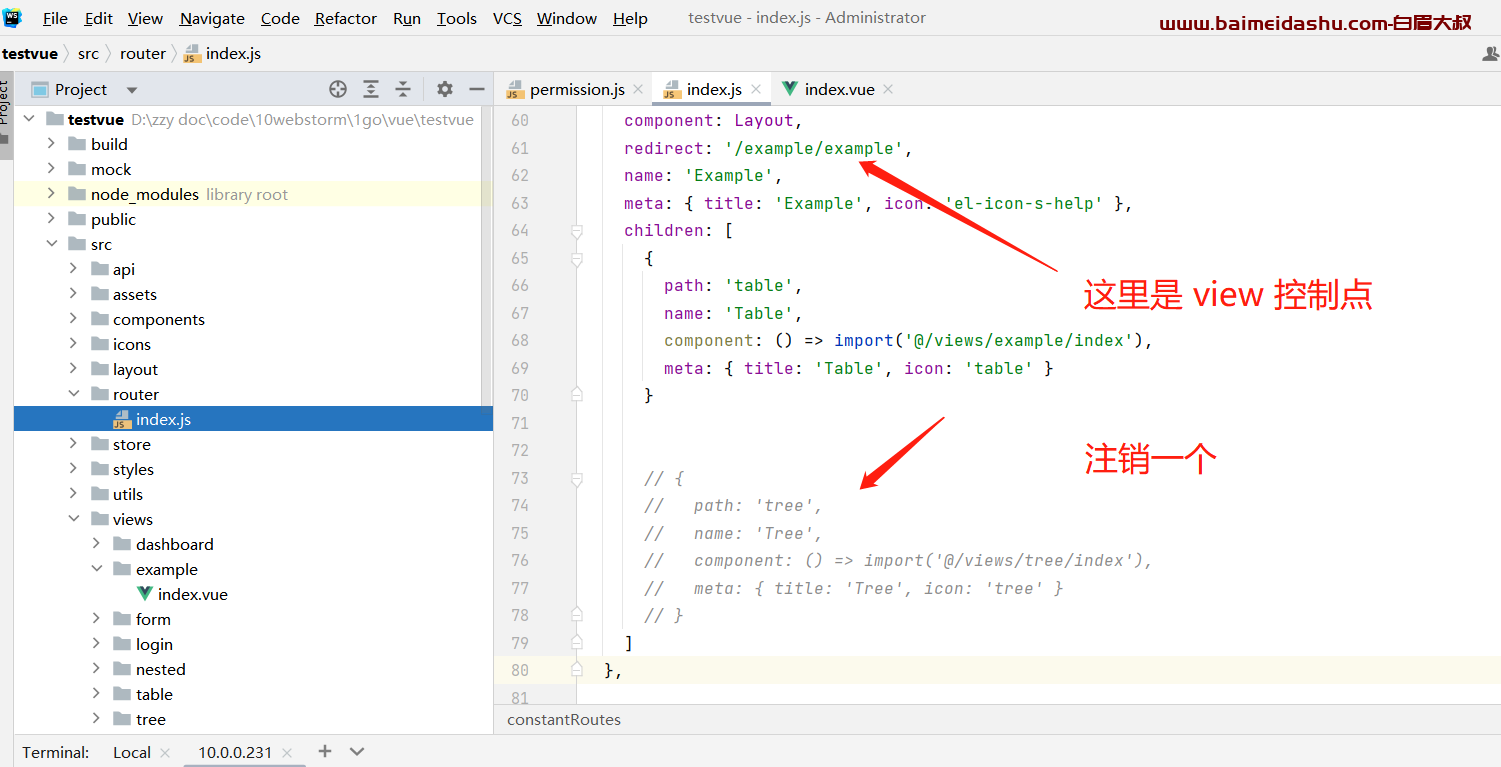Open the File menu
This screenshot has width=1501, height=767.
(55, 18)
